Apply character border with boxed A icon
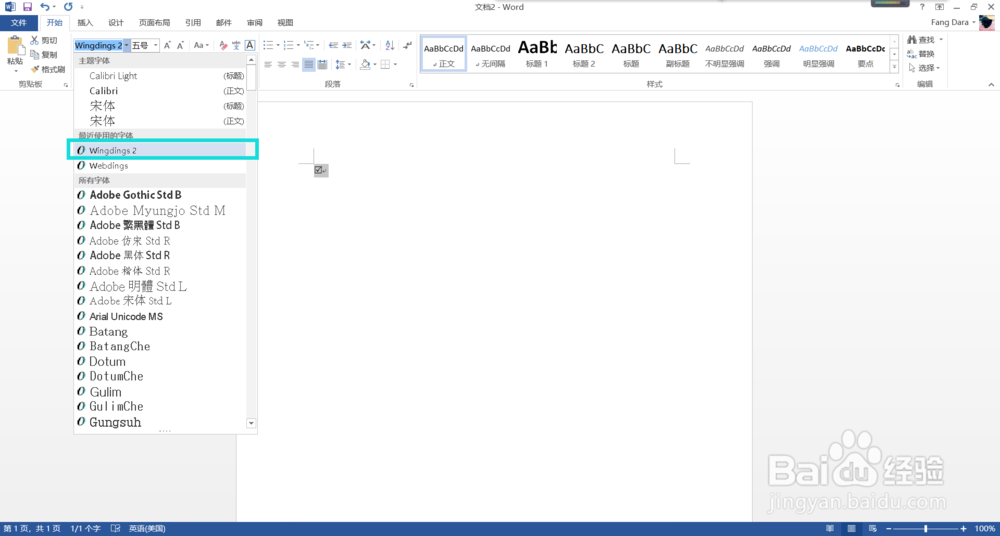The width and height of the screenshot is (1000, 536). click(250, 45)
